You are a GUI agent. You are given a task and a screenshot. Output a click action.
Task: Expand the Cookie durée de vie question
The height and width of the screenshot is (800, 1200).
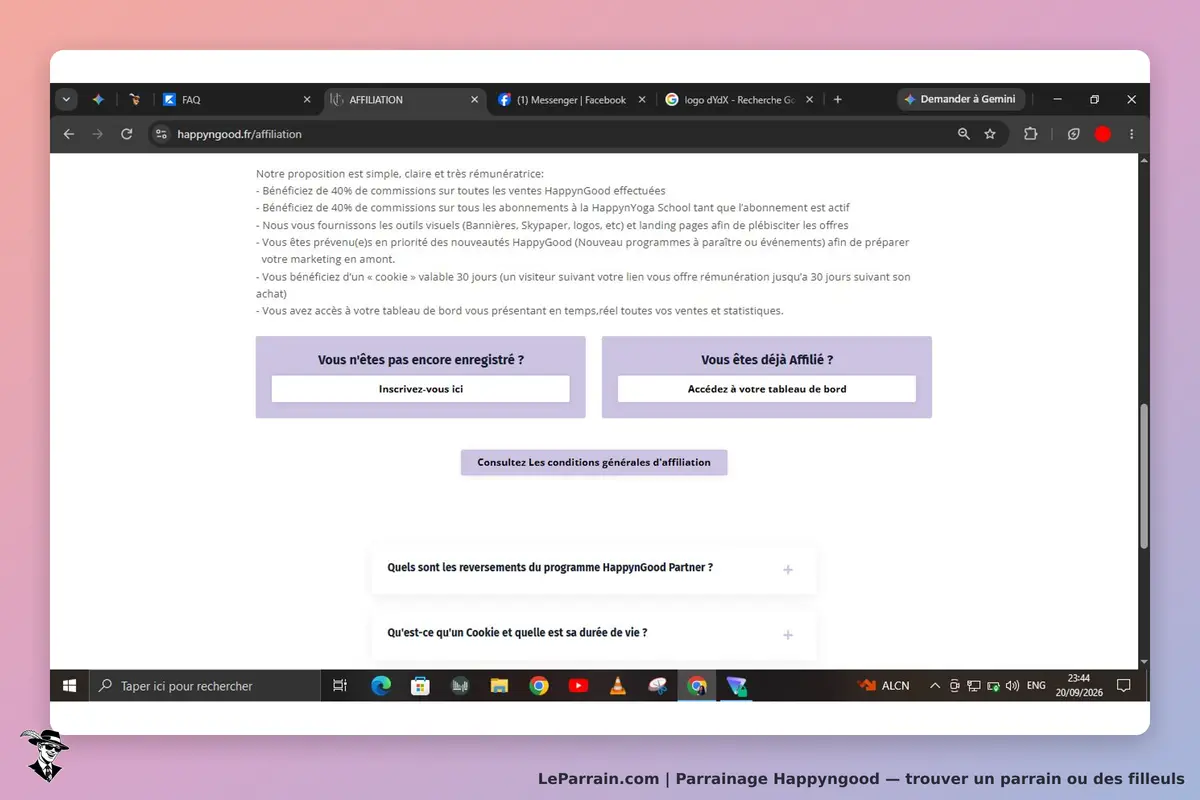point(594,633)
